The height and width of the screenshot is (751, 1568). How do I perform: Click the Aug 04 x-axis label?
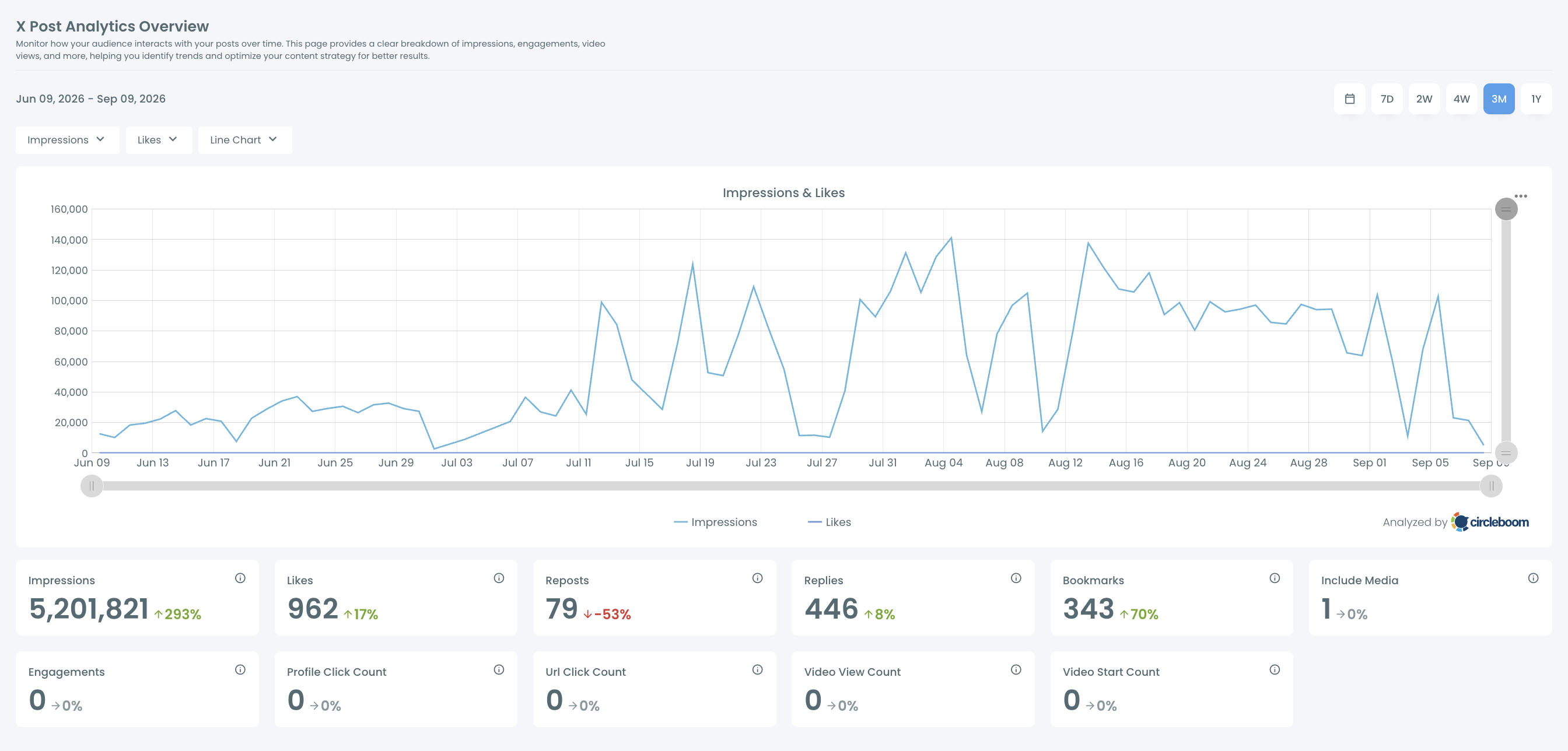point(943,462)
